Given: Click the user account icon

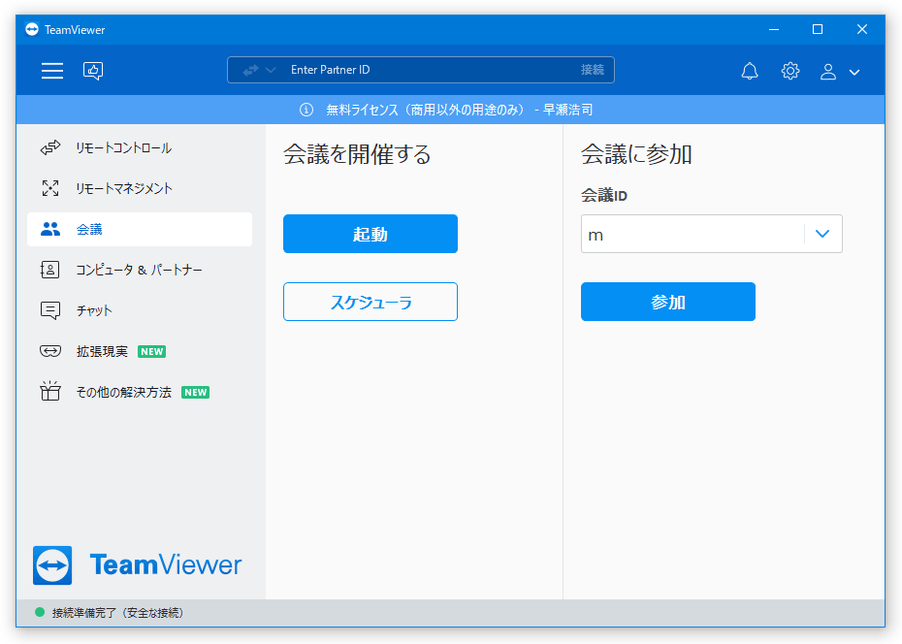Looking at the screenshot, I should [828, 71].
